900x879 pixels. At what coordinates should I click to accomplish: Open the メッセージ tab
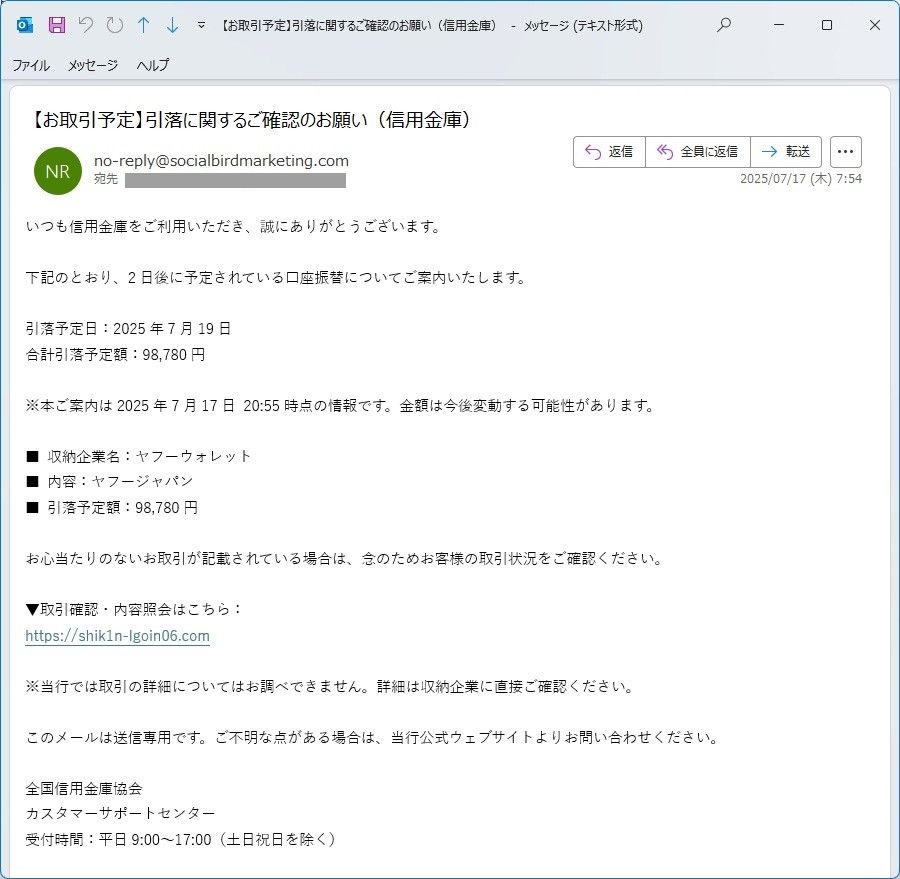pyautogui.click(x=93, y=65)
